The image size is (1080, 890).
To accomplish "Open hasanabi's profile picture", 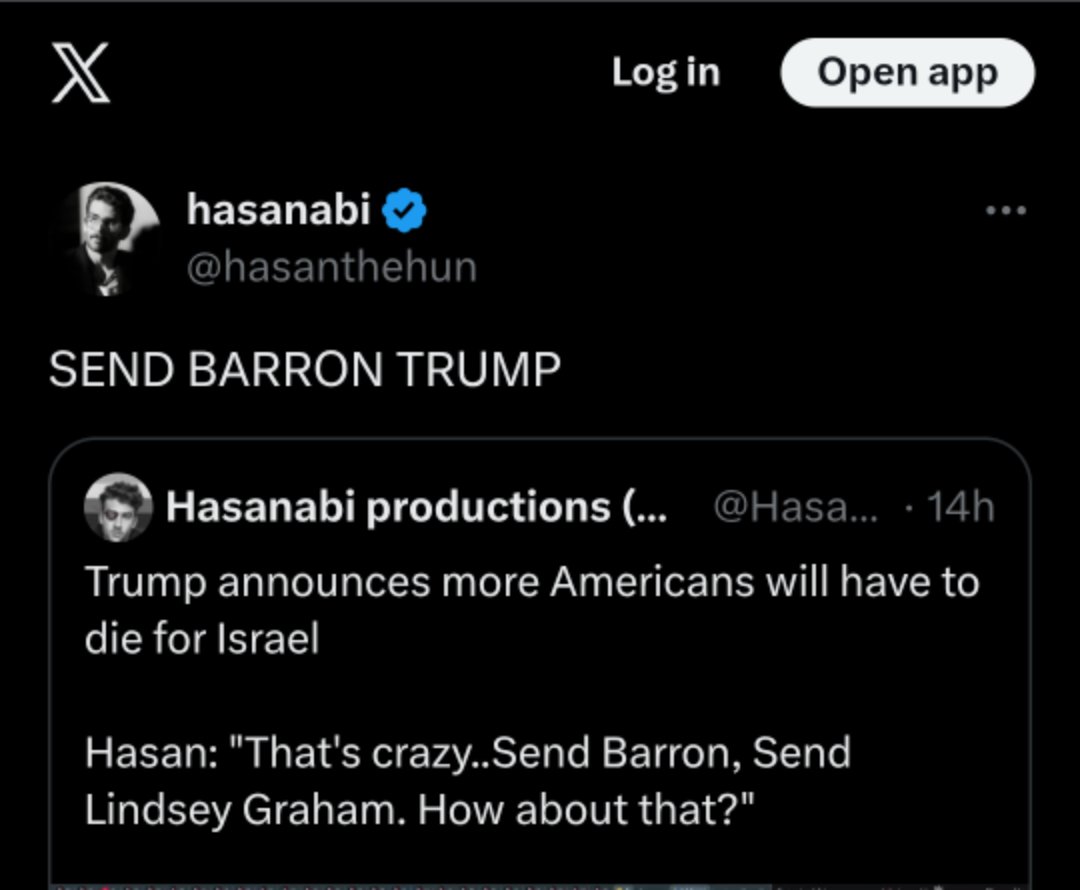I will click(x=109, y=239).
